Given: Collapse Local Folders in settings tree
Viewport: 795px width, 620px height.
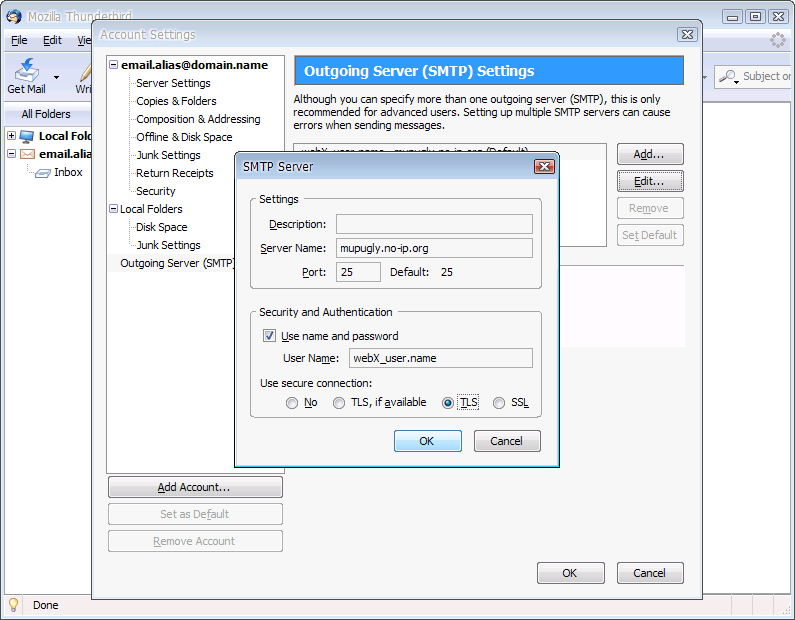Looking at the screenshot, I should coord(113,209).
